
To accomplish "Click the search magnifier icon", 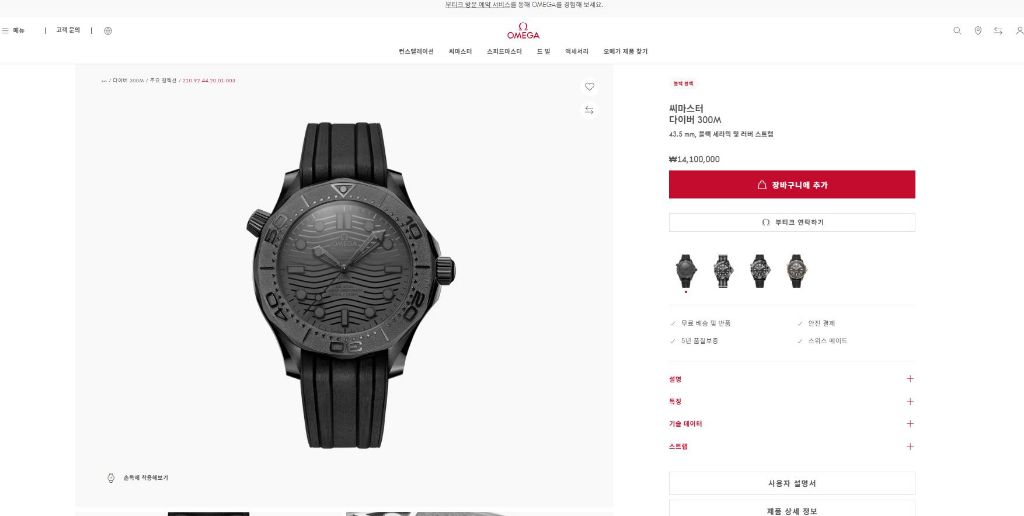I will point(957,31).
